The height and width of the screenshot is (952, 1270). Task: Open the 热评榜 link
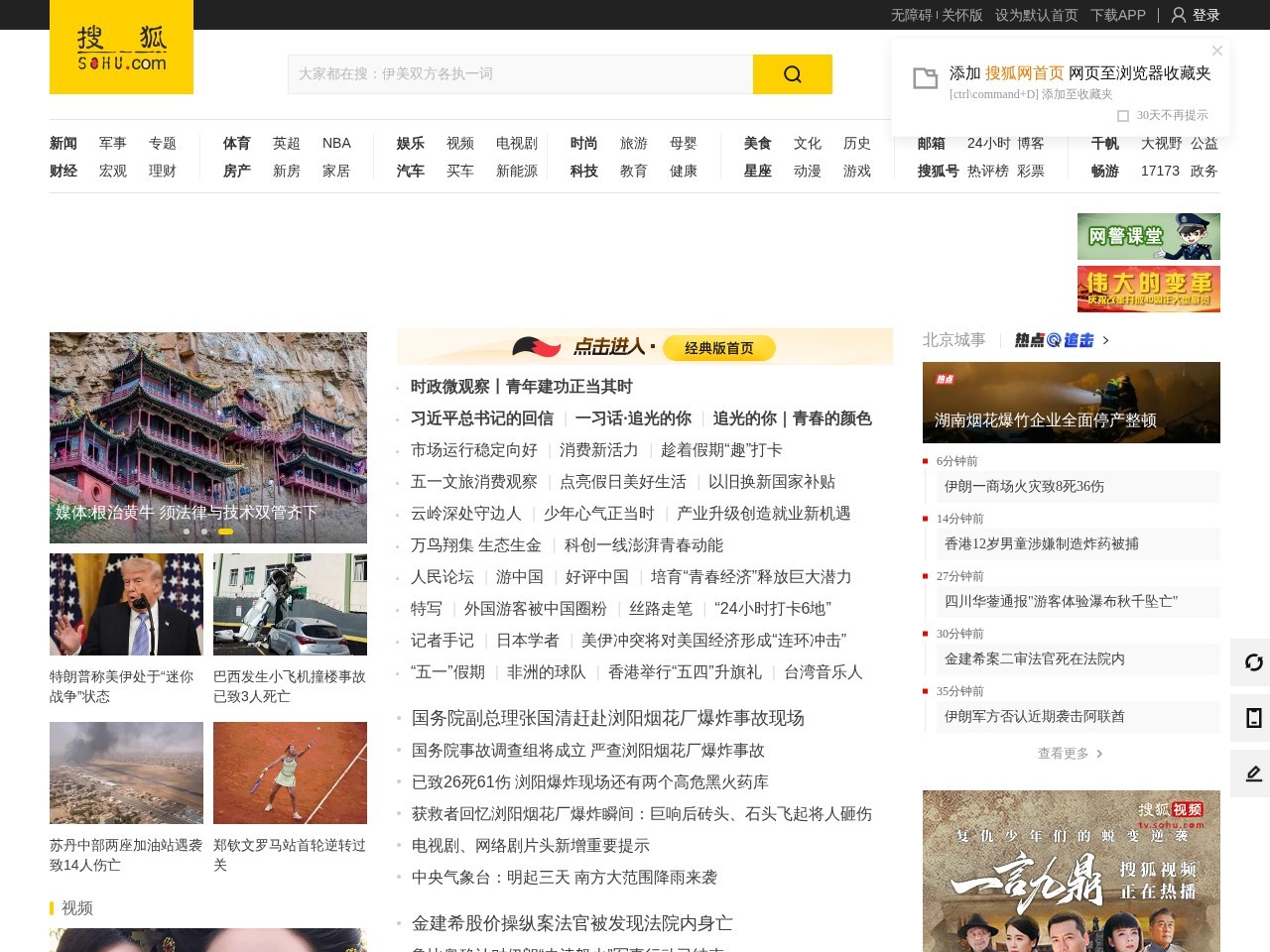point(988,171)
